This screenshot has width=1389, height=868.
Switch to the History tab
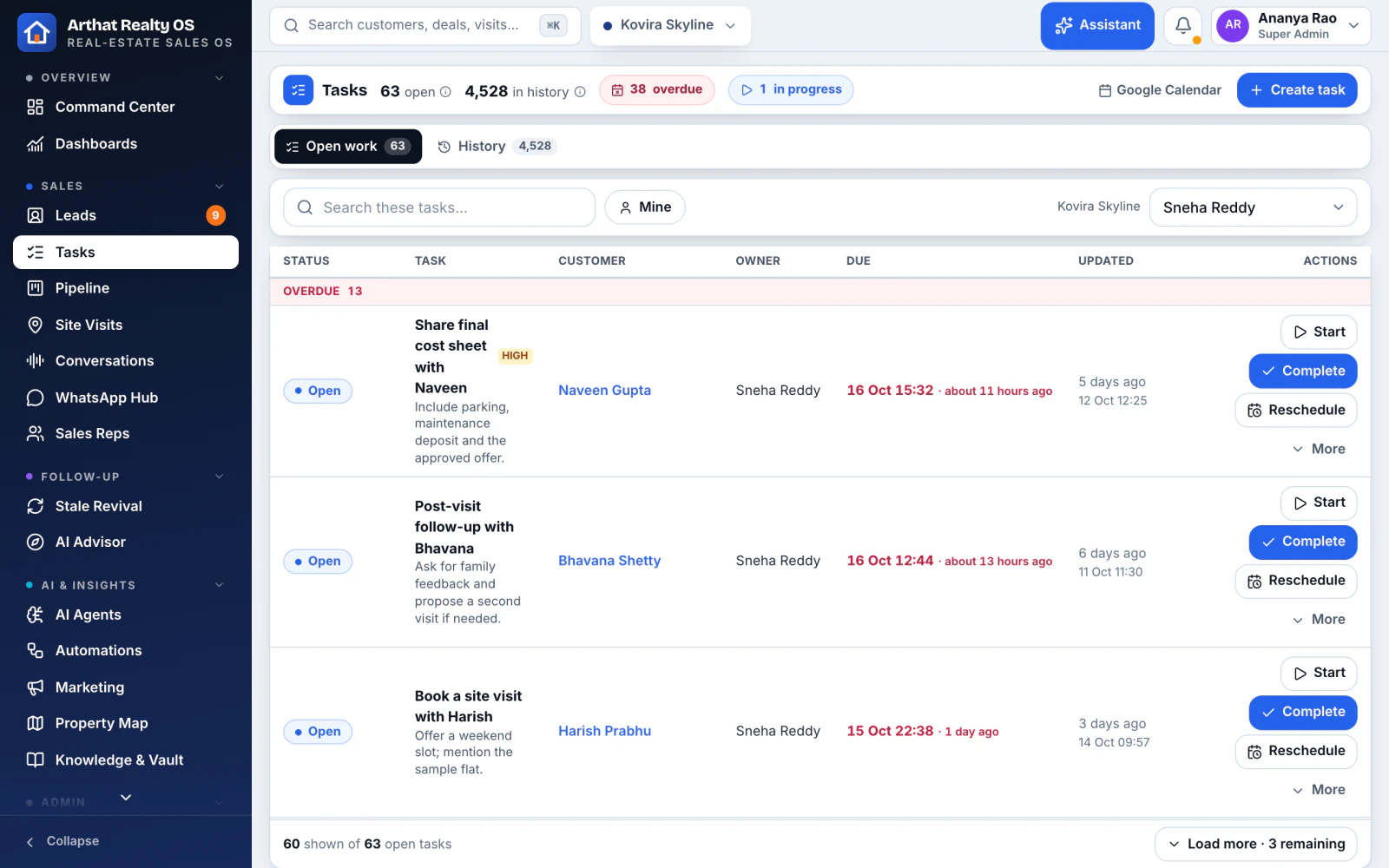497,147
